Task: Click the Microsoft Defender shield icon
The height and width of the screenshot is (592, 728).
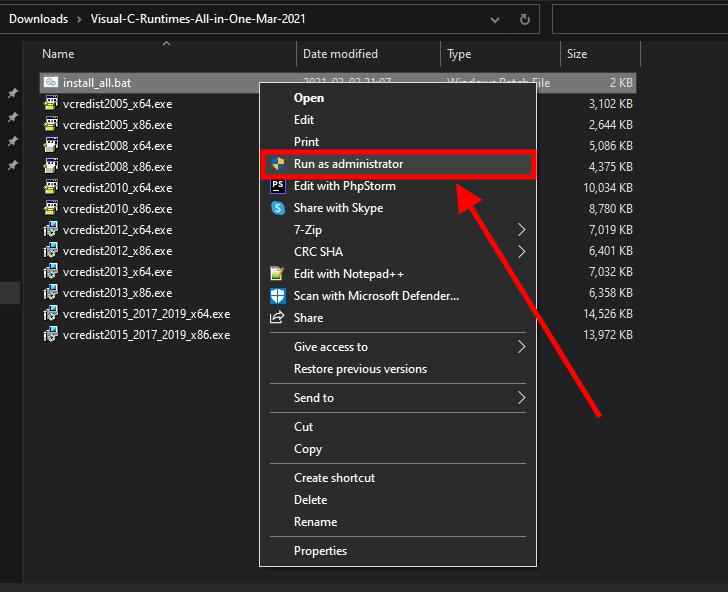Action: point(278,296)
